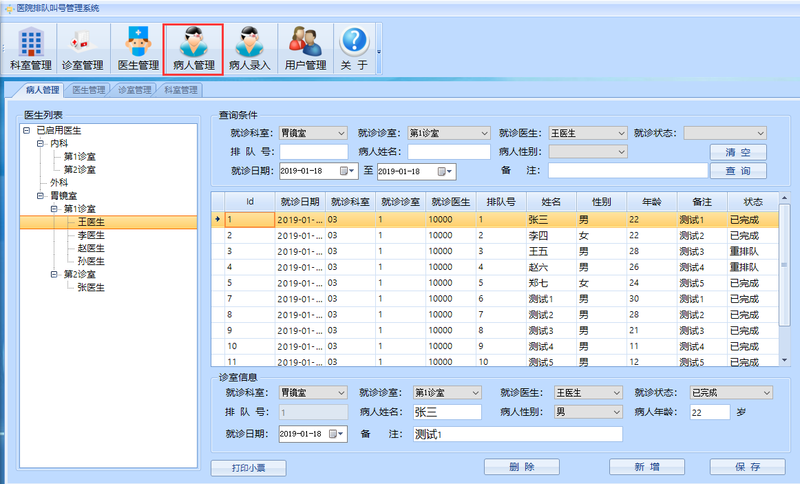The width and height of the screenshot is (800, 484).
Task: Click table scrollbar down arrow
Action: 785,360
